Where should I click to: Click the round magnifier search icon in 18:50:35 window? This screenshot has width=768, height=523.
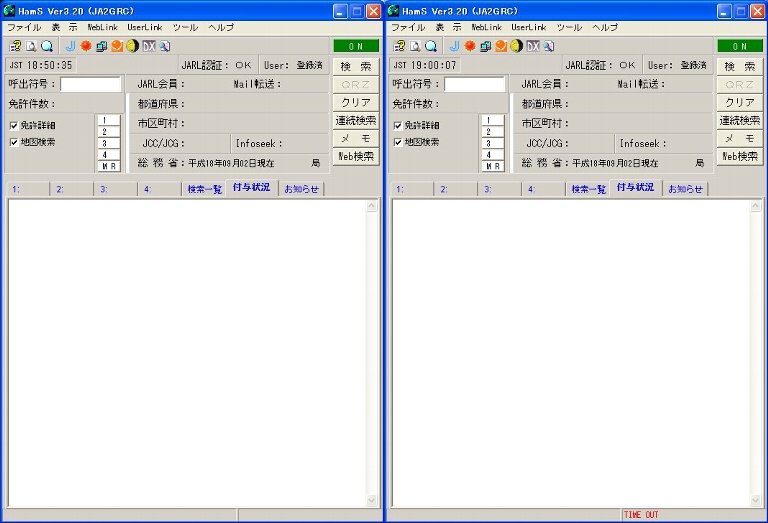click(47, 46)
